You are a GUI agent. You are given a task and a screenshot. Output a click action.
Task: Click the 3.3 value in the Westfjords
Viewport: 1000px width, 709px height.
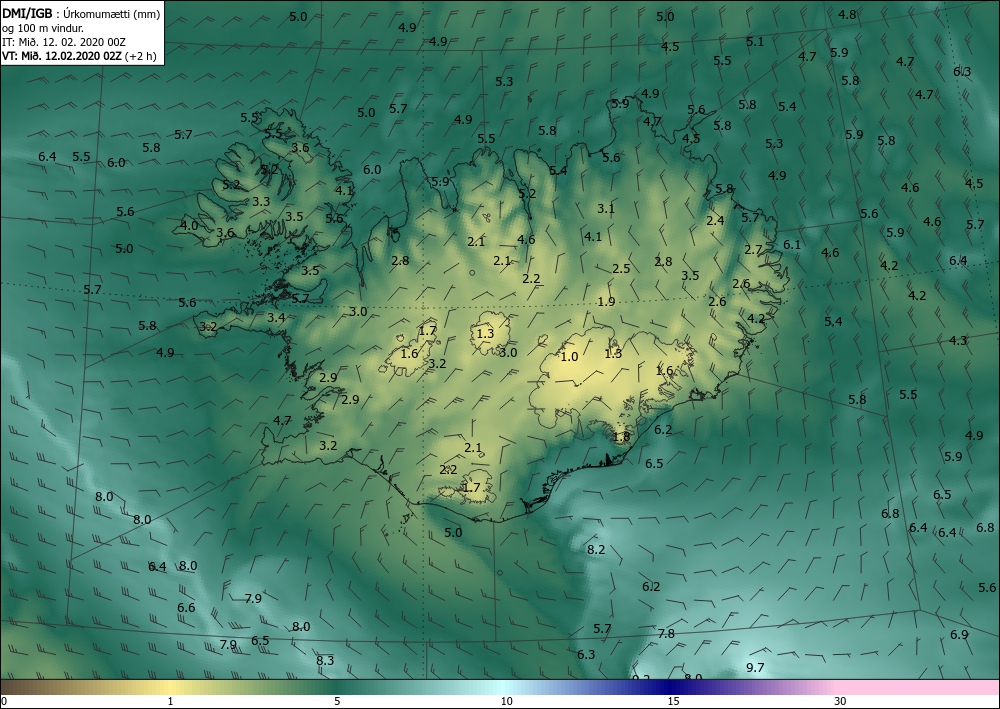pyautogui.click(x=261, y=202)
